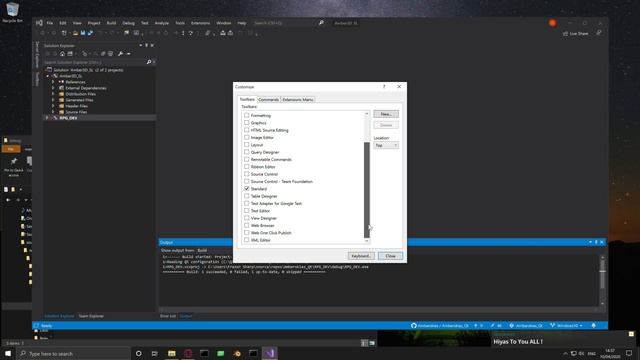Open Recycle Bin on the desktop

[x=12, y=12]
